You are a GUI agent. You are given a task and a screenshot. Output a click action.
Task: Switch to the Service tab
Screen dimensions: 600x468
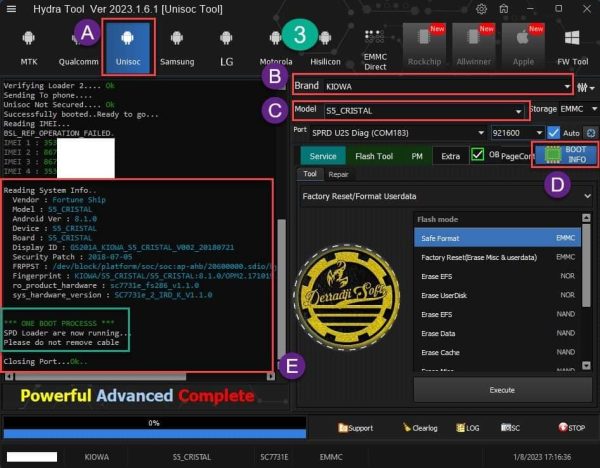(x=323, y=156)
